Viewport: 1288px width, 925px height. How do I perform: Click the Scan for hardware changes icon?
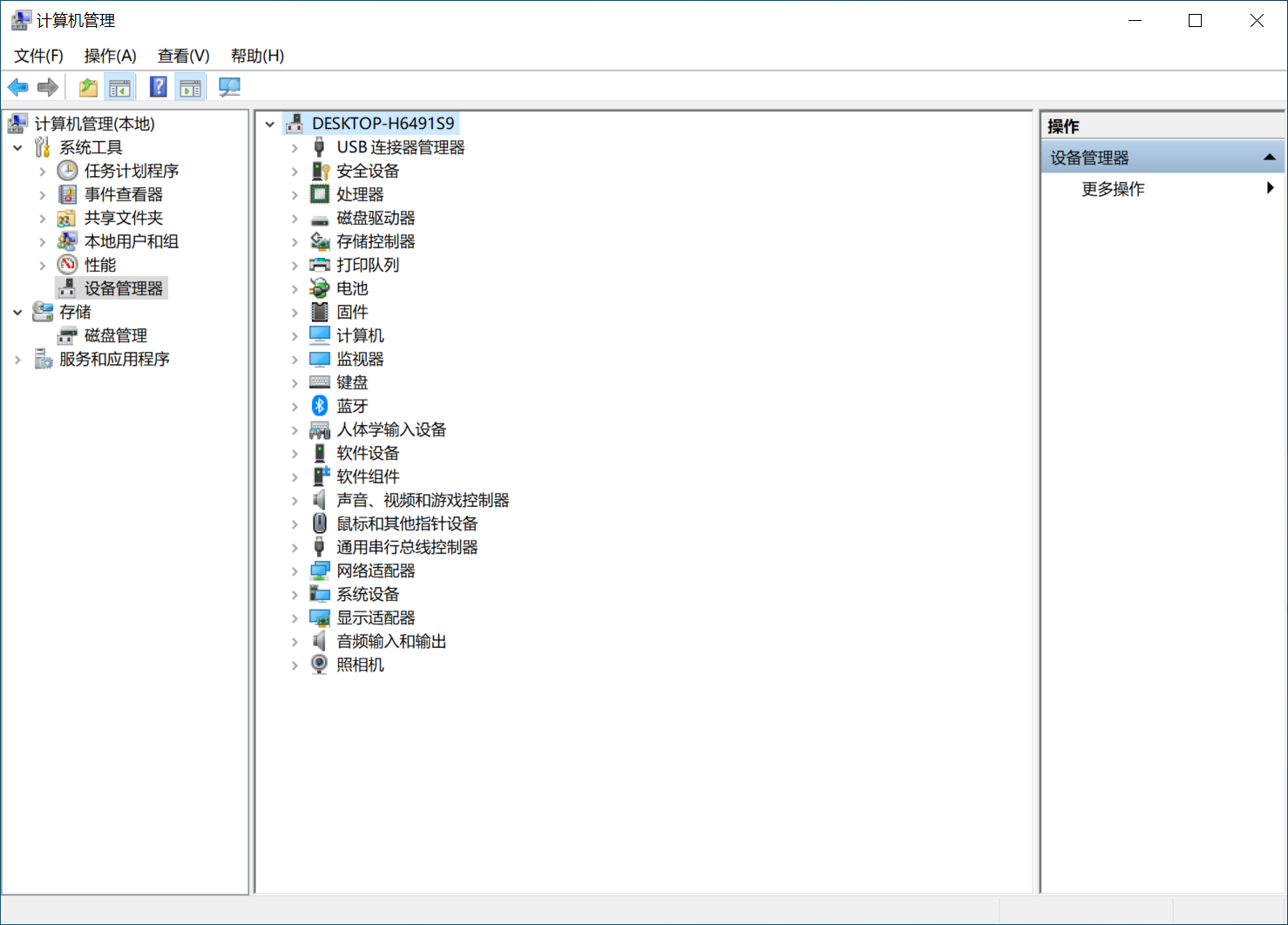click(229, 87)
